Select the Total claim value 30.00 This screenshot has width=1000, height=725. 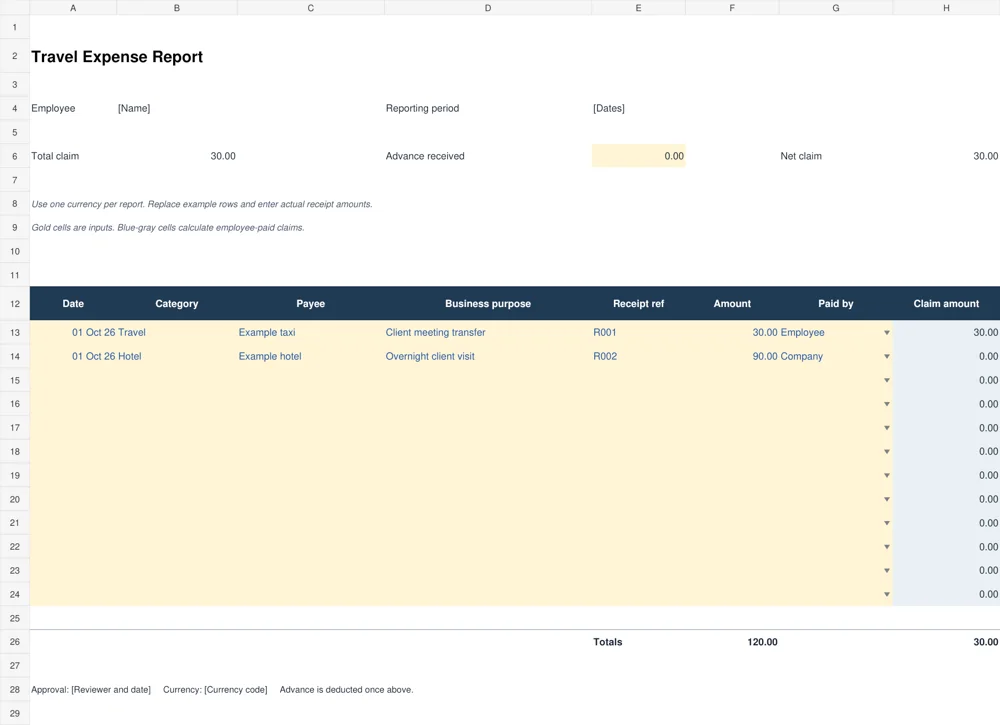(223, 156)
